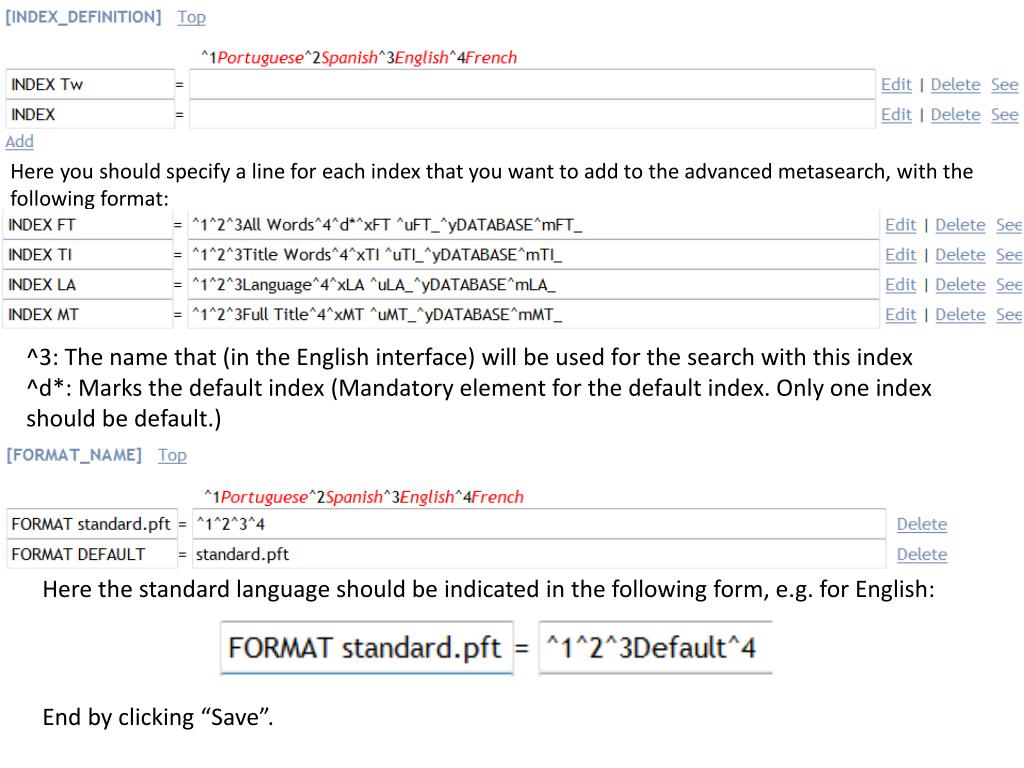The width and height of the screenshot is (1024, 768).
Task: Click the INDEX MT value field
Action: click(x=532, y=315)
